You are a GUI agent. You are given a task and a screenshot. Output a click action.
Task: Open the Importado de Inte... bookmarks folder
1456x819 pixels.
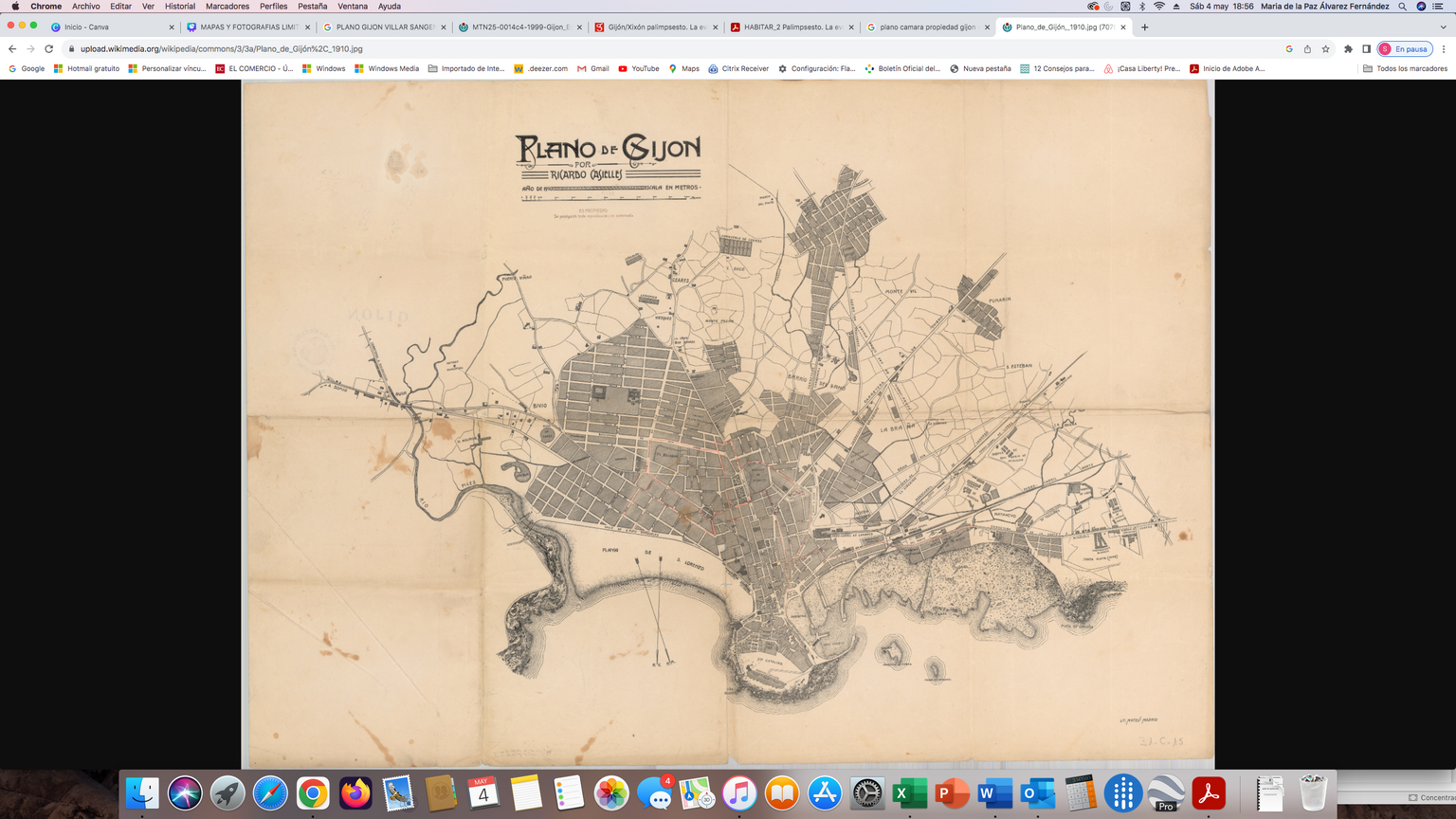pos(466,69)
